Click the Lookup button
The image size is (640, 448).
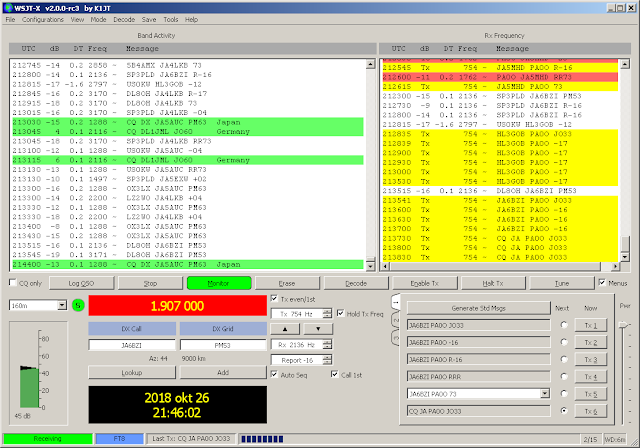[132, 373]
